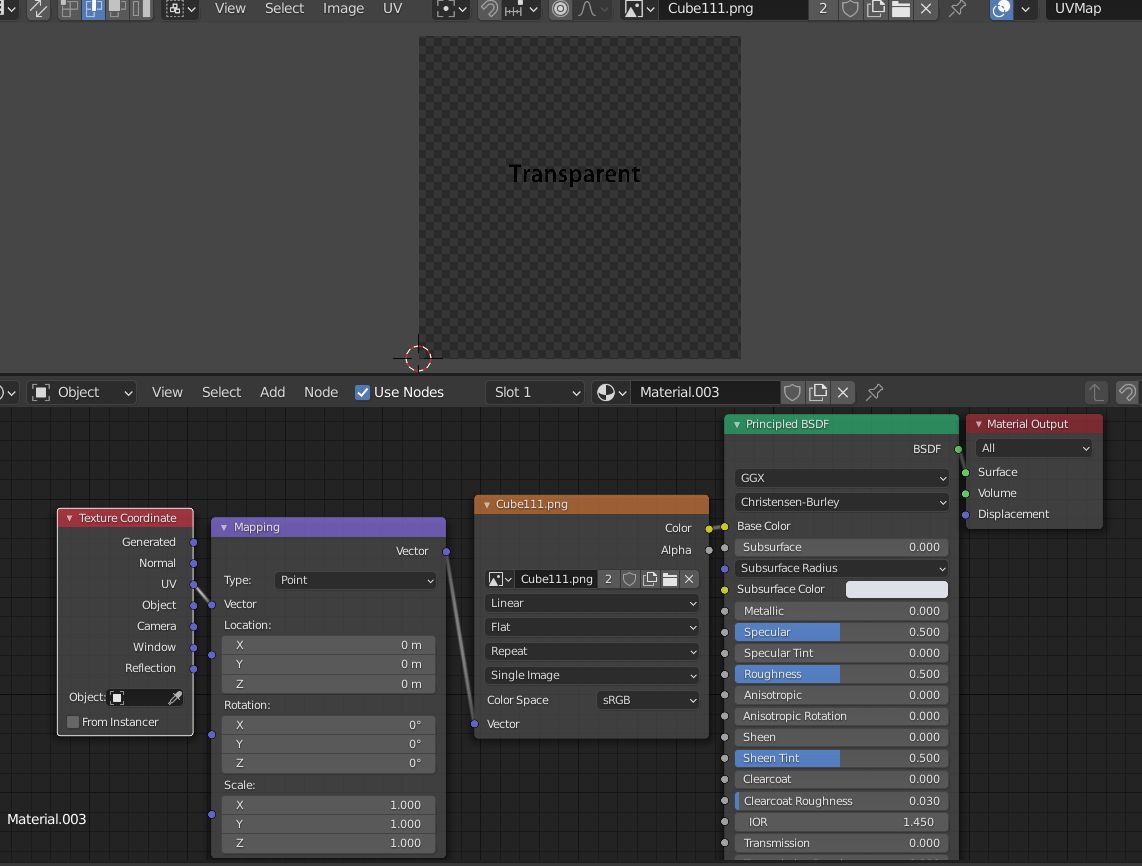
Task: Open Color Space sRGB dropdown
Action: tap(648, 700)
